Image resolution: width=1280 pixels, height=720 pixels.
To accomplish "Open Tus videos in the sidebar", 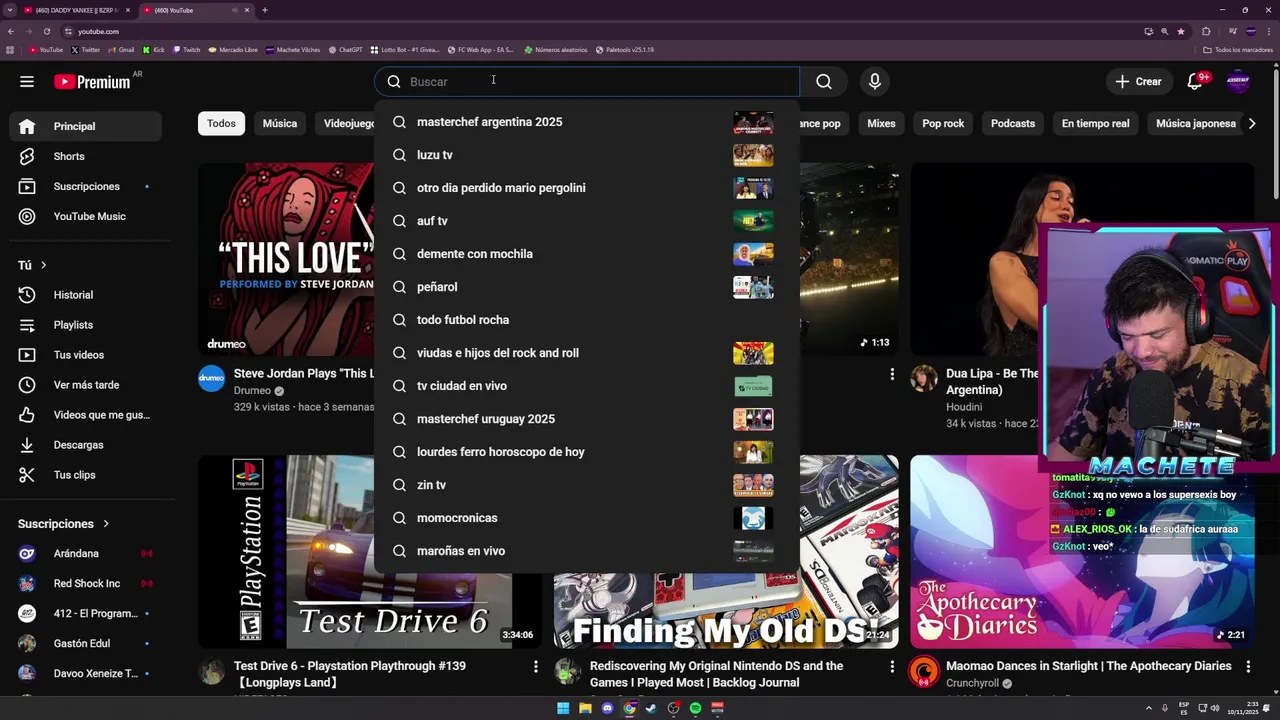I will 86,355.
